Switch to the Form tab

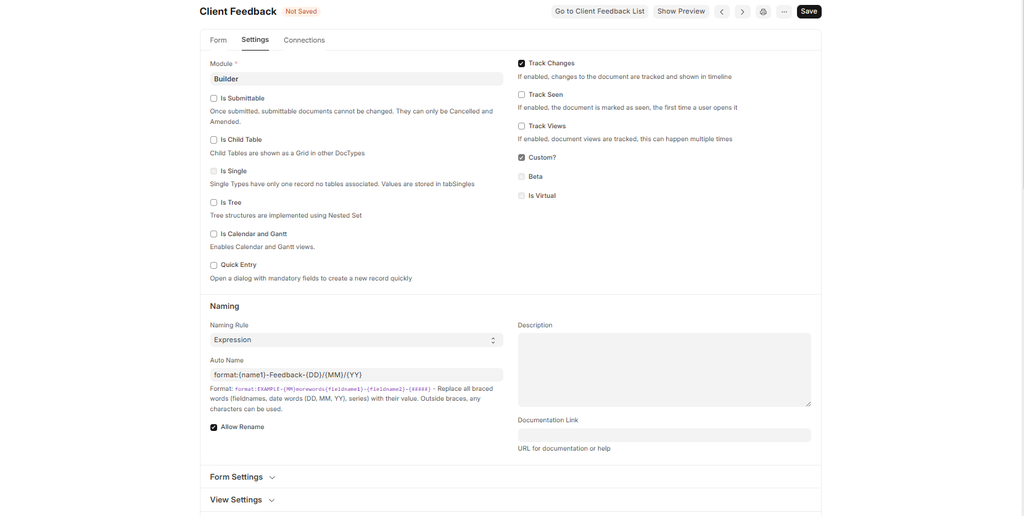(218, 40)
